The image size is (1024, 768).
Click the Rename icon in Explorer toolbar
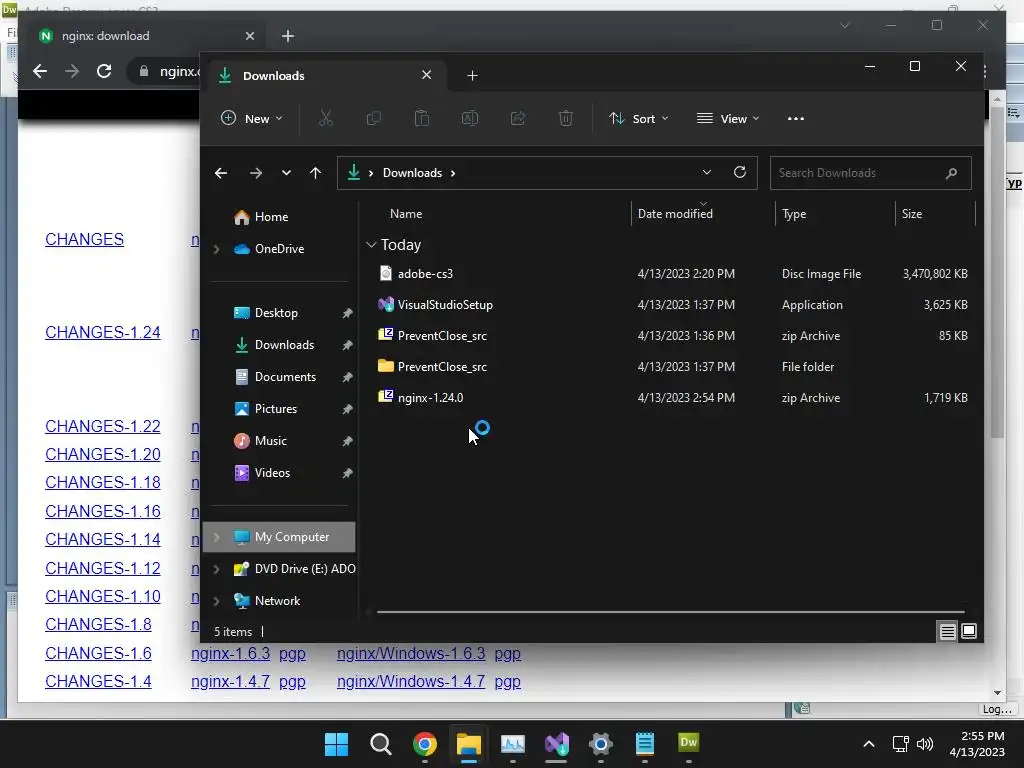470,118
